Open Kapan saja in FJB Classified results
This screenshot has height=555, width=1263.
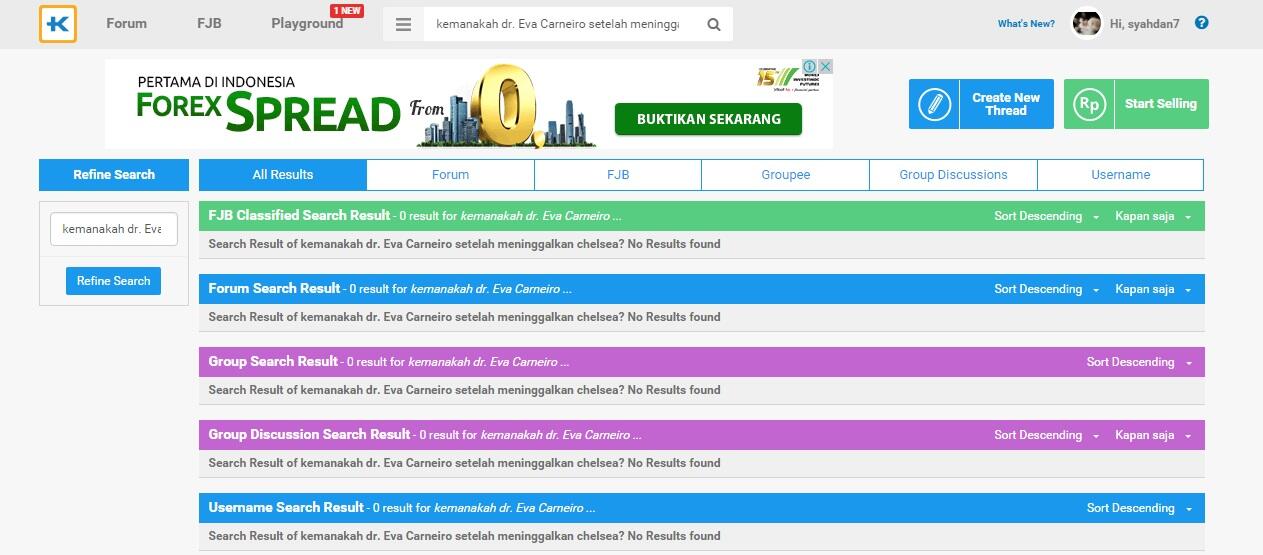[1153, 216]
